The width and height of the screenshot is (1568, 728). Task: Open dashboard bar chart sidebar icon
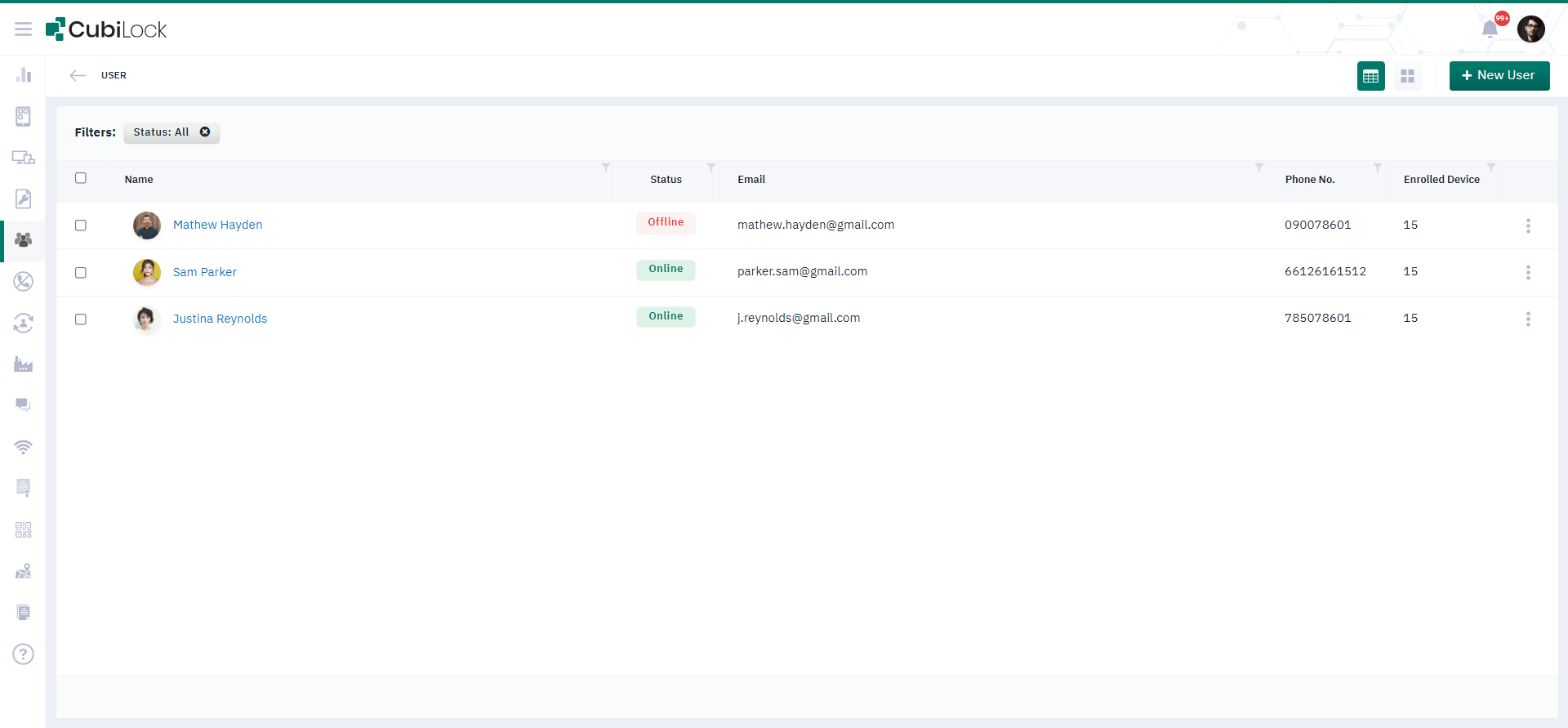(x=23, y=75)
